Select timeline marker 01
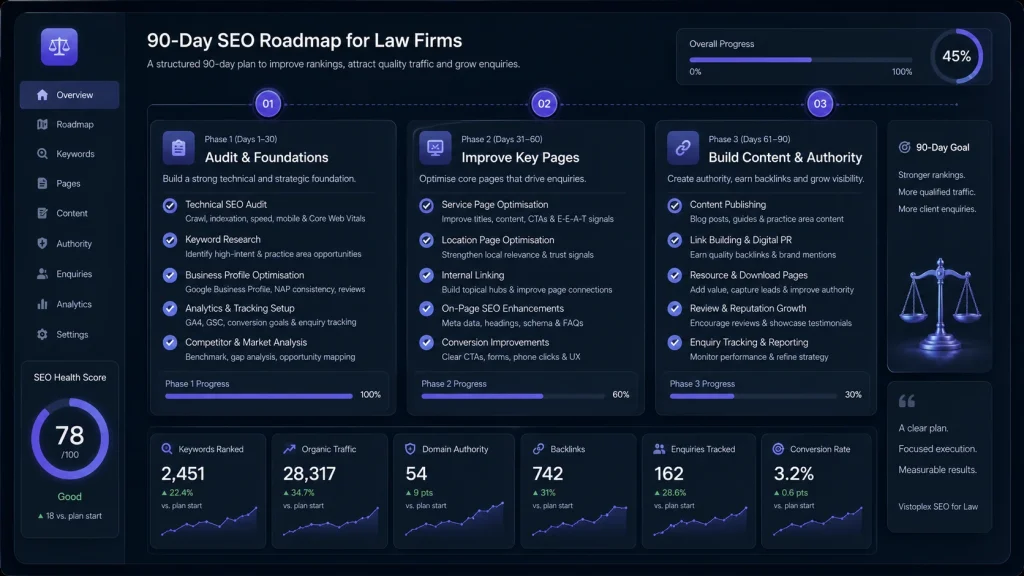This screenshot has width=1024, height=576. tap(268, 103)
